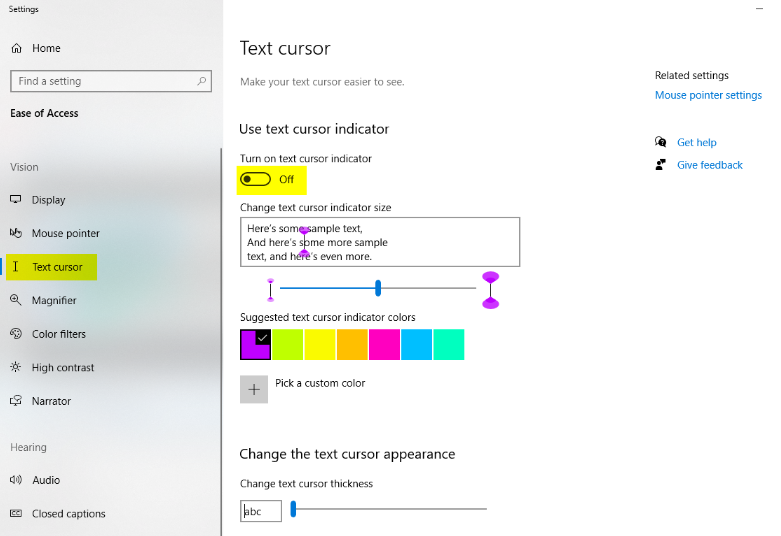Screen dimensions: 781x536
Task: Click the Get help link
Action: tap(696, 142)
